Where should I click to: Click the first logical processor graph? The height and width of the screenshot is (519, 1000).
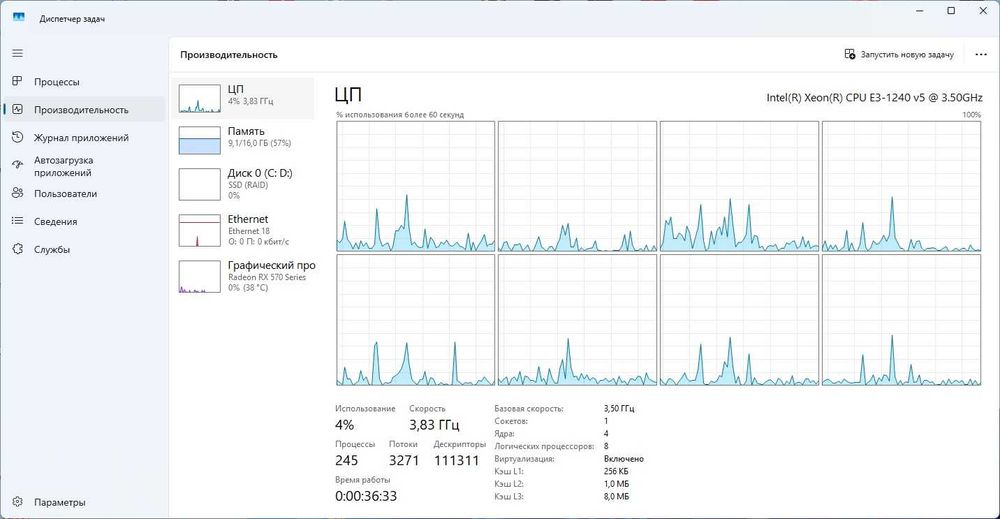point(415,186)
